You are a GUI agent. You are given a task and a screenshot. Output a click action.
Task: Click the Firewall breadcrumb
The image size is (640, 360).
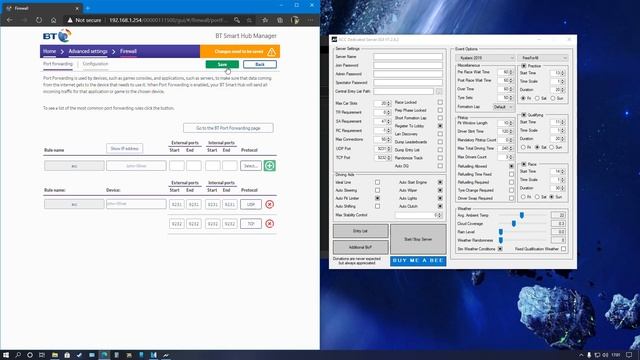coord(128,51)
